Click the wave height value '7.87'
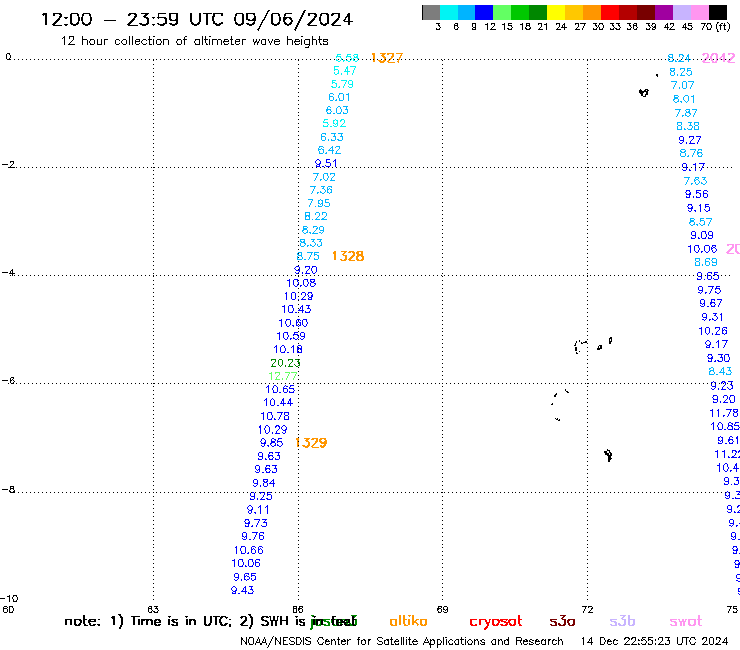The image size is (740, 650). point(686,113)
